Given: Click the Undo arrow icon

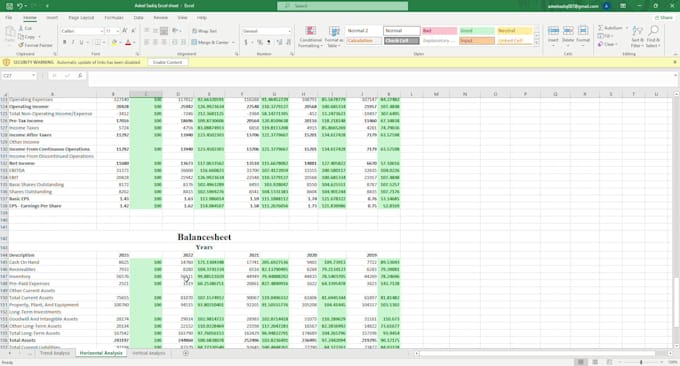Looking at the screenshot, I should point(20,6).
